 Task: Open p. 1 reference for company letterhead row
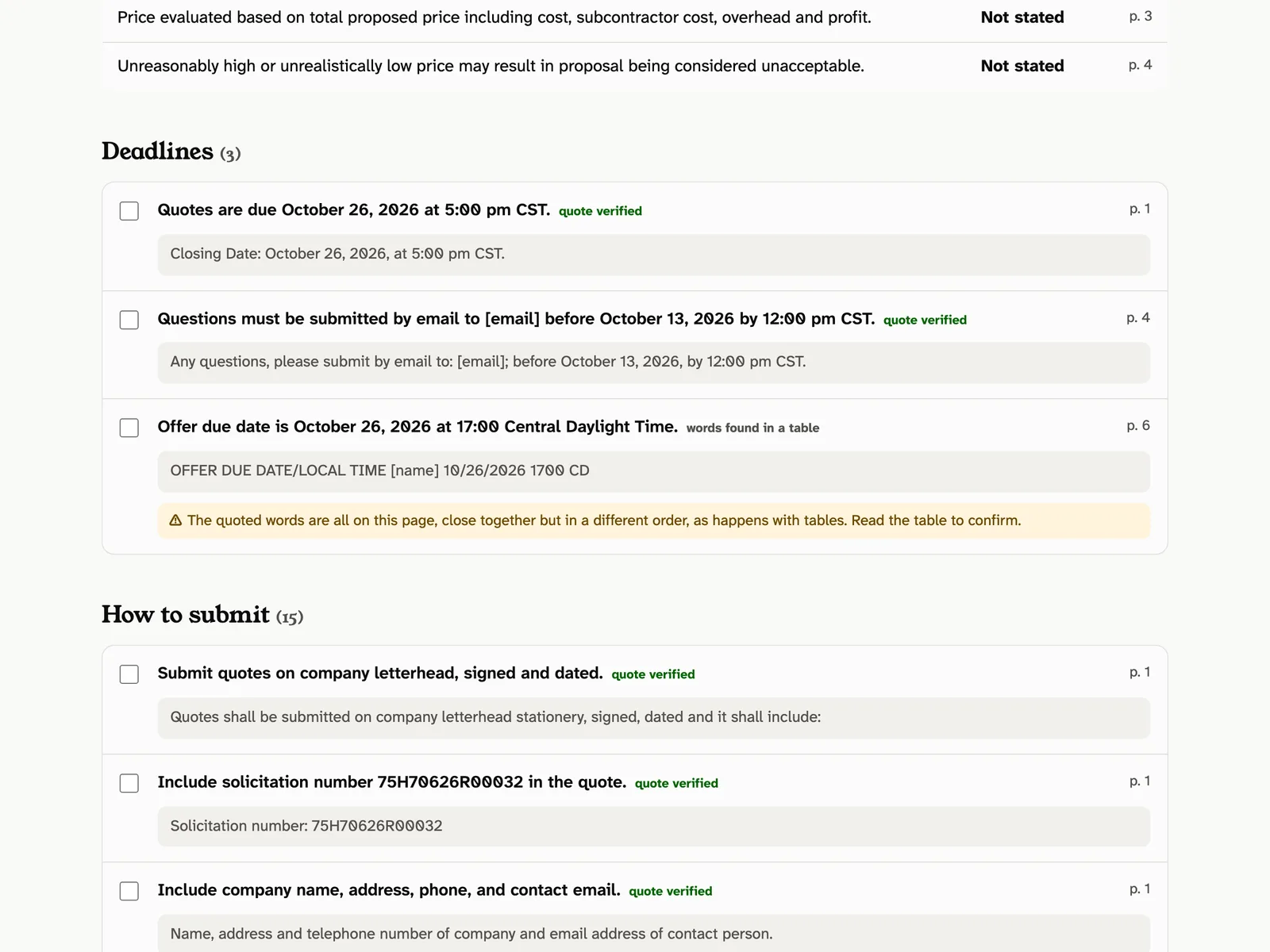tap(1140, 672)
